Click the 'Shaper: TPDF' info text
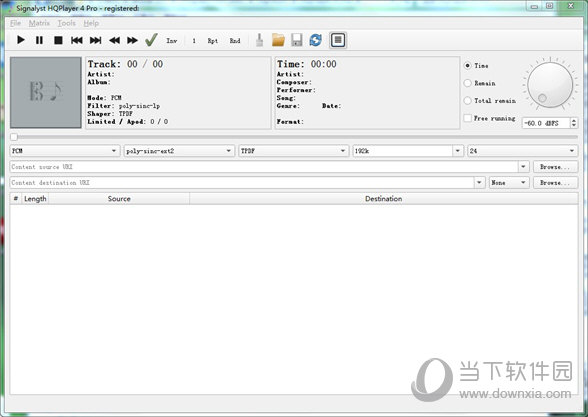588x417 pixels. (110, 114)
